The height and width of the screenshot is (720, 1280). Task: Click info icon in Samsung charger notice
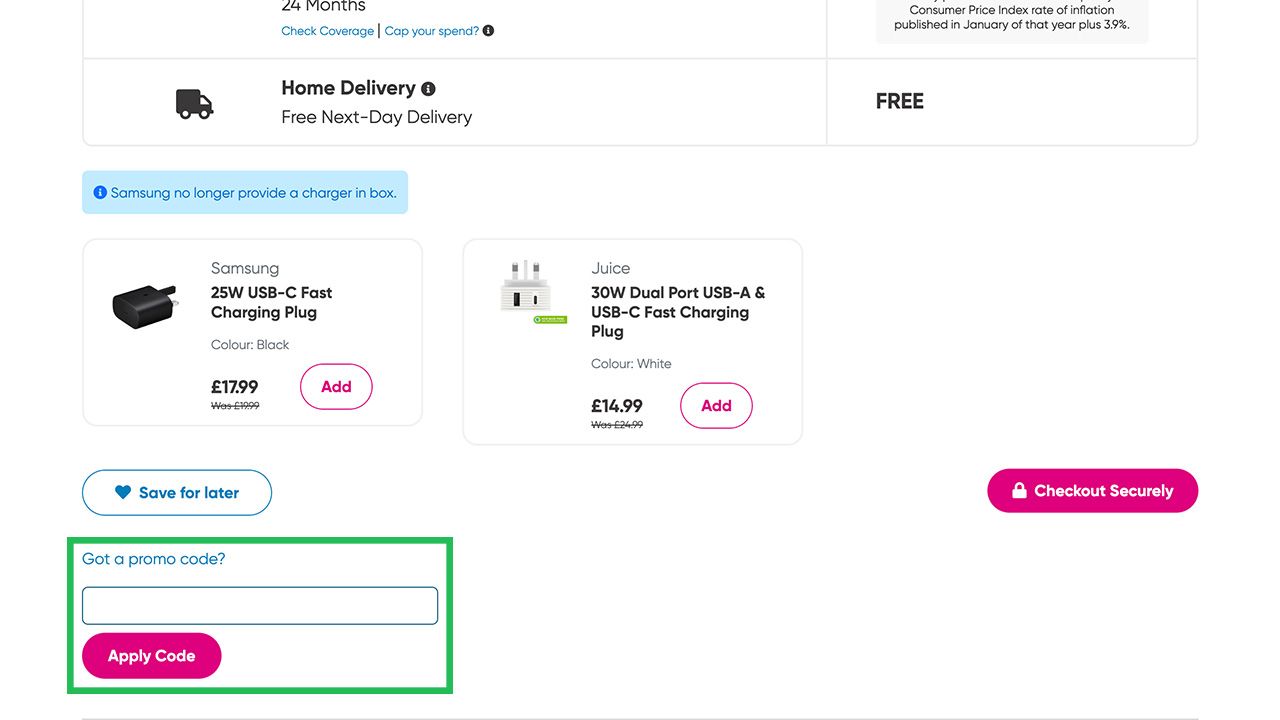100,192
